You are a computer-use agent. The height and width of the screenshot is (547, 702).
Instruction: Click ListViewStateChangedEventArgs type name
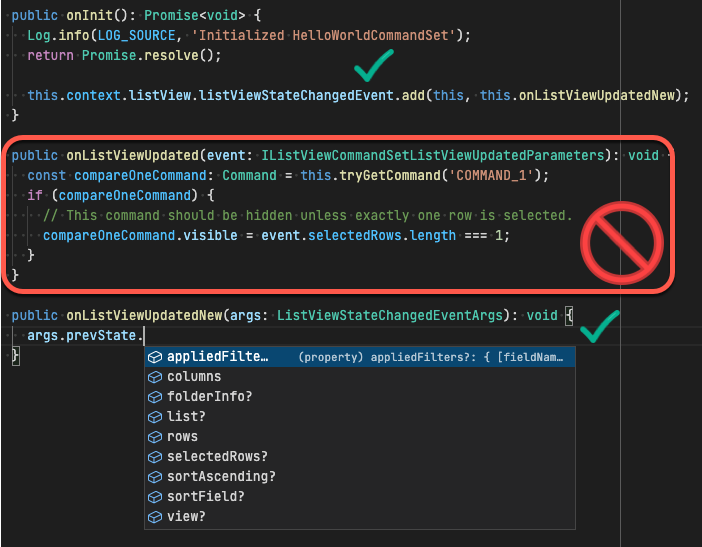[x=390, y=316]
